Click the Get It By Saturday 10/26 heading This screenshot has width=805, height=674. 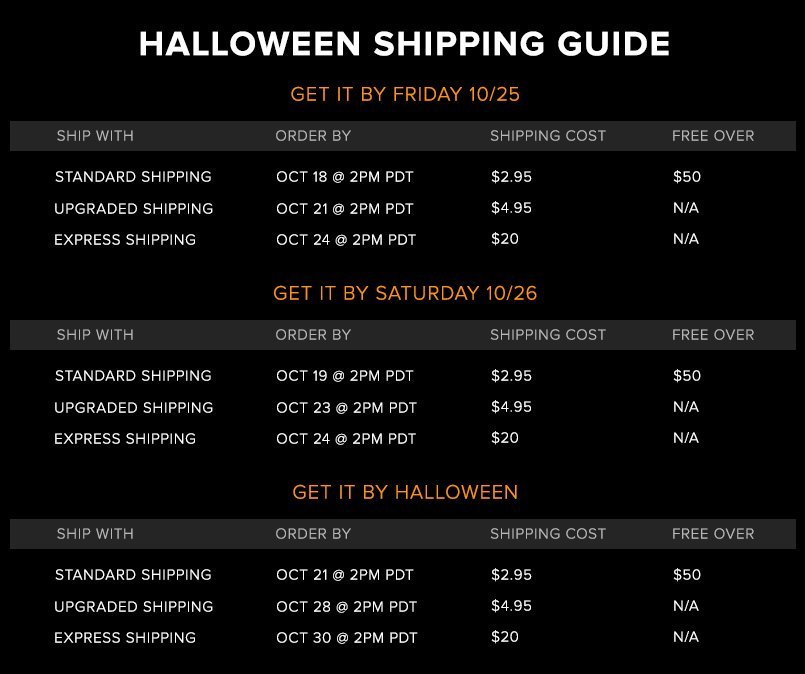(x=405, y=293)
